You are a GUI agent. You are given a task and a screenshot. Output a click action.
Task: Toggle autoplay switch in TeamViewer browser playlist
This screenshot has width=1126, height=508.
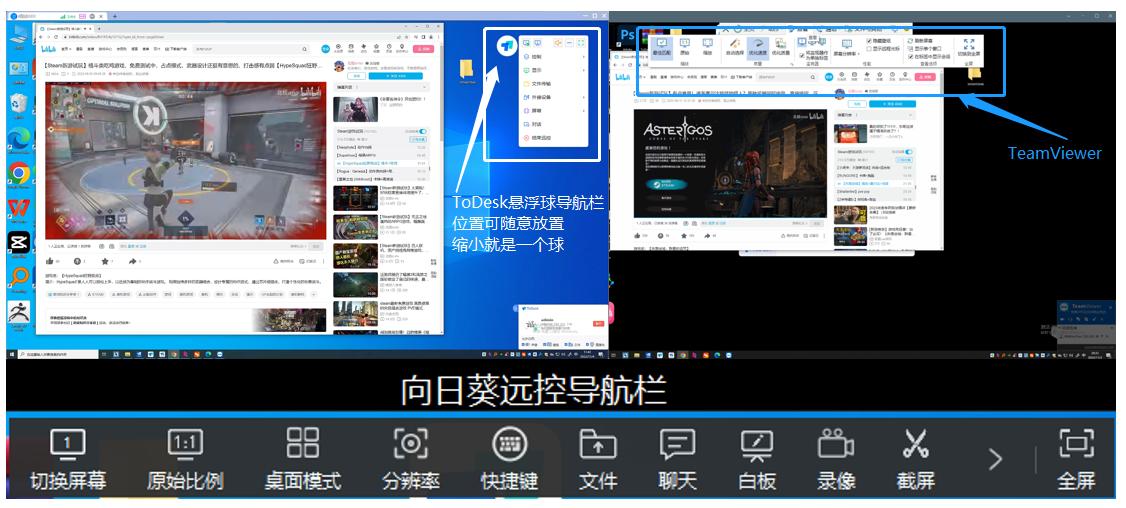(x=909, y=152)
